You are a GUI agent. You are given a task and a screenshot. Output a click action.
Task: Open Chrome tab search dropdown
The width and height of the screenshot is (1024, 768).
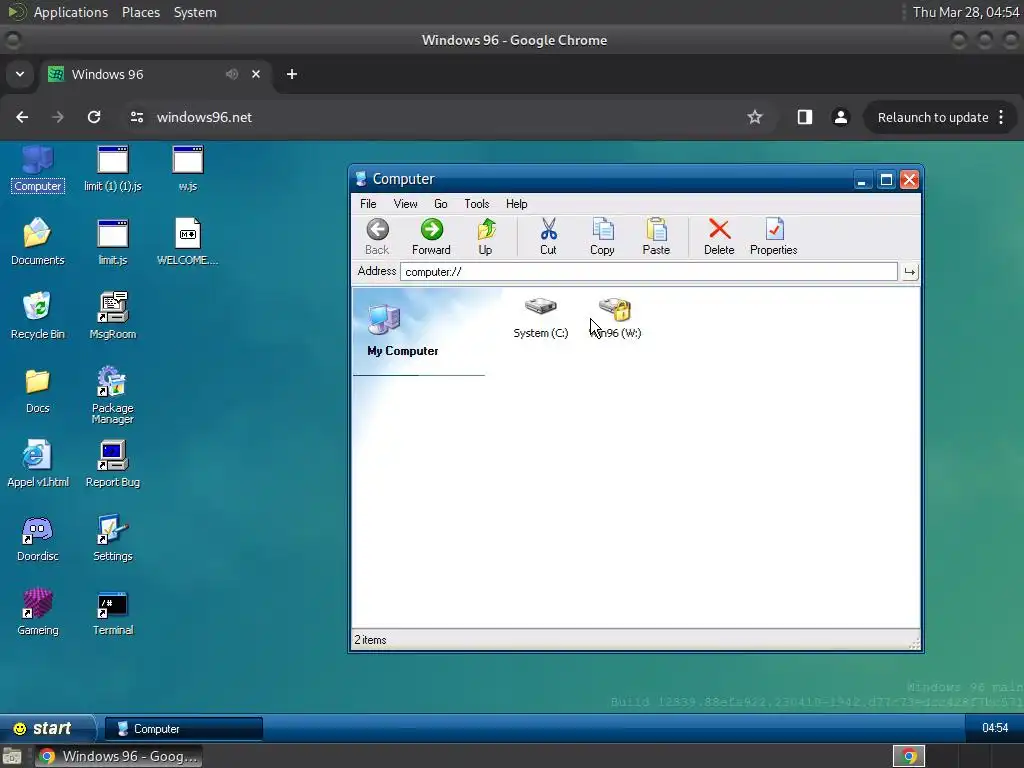coord(20,74)
